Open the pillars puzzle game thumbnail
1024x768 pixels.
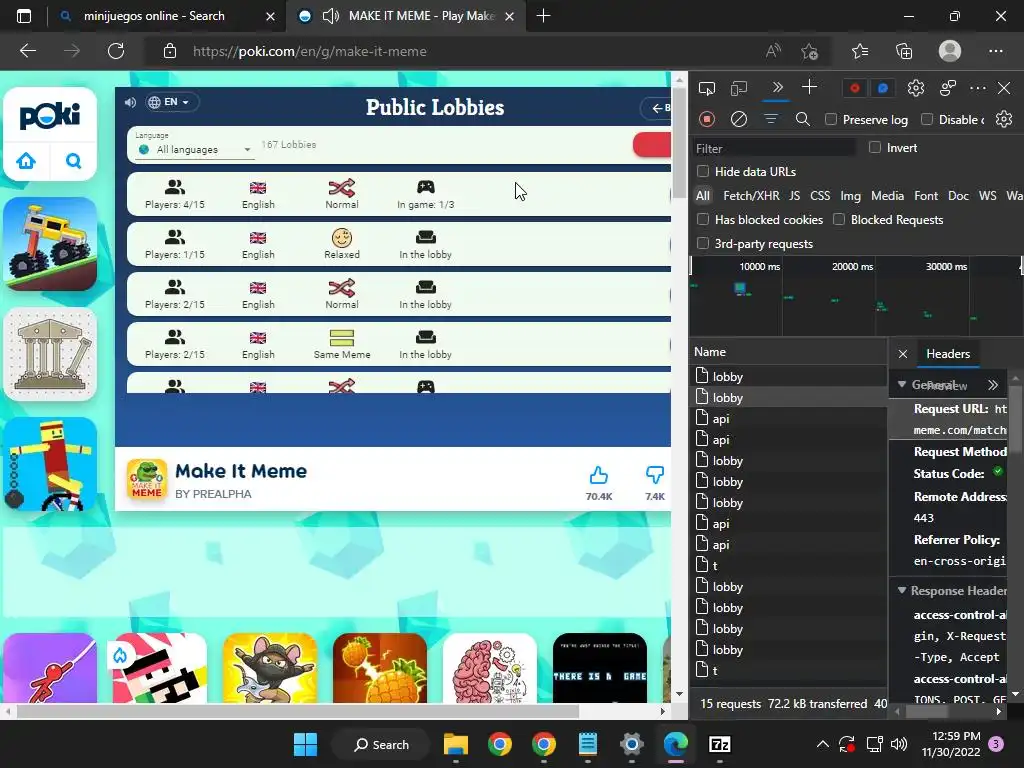[x=50, y=353]
